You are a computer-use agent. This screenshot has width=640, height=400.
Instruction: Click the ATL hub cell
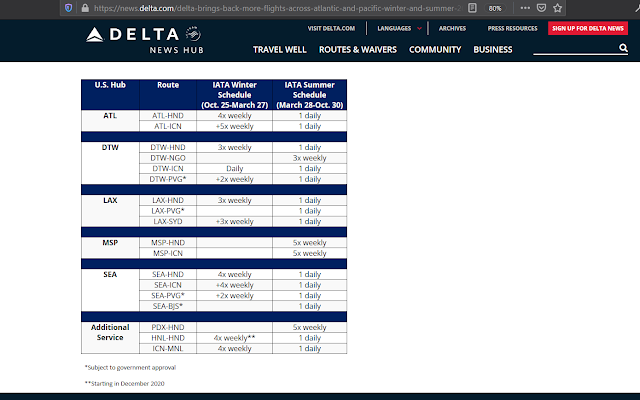coord(110,121)
